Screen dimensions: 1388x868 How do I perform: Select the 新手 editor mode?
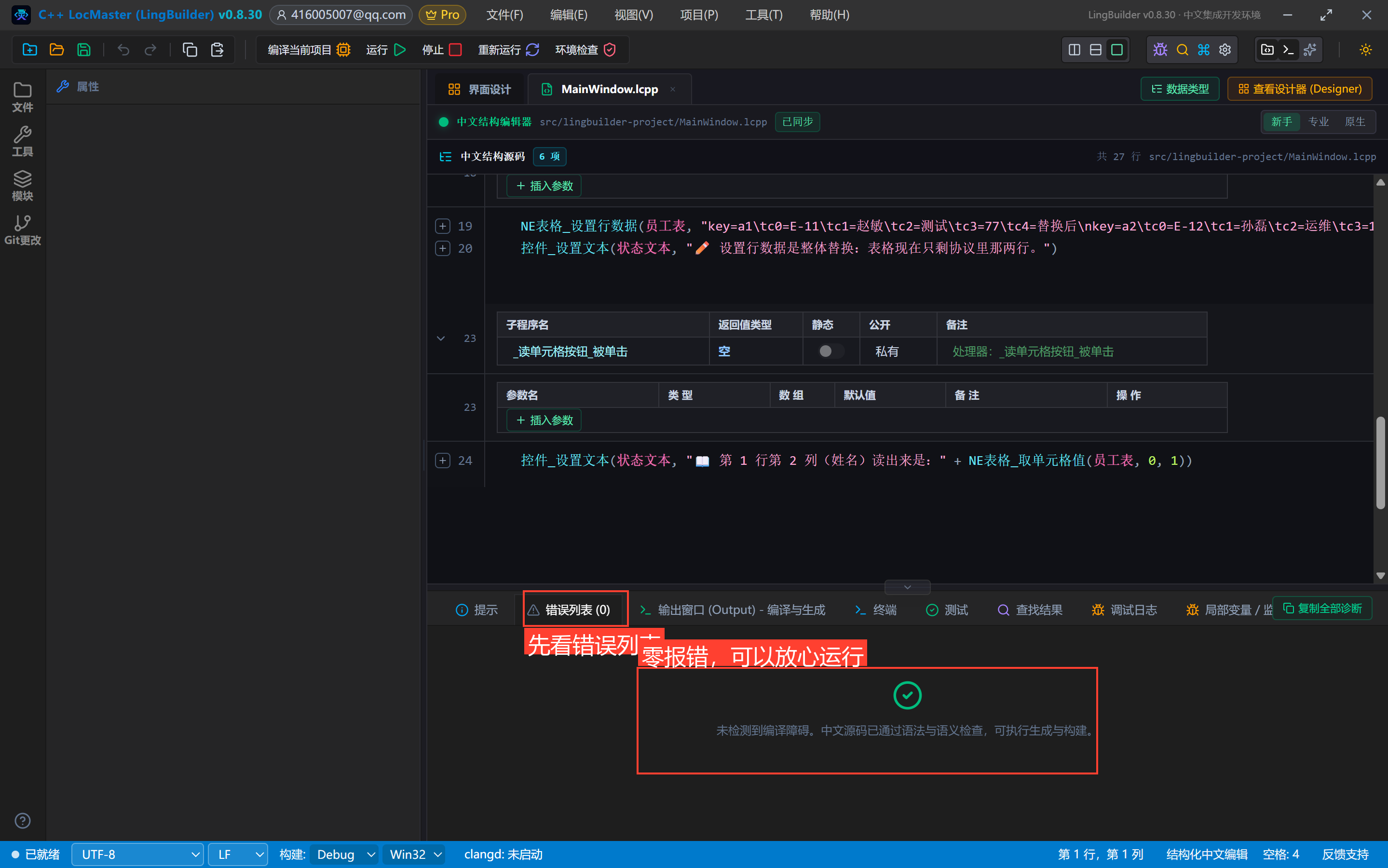coord(1281,122)
